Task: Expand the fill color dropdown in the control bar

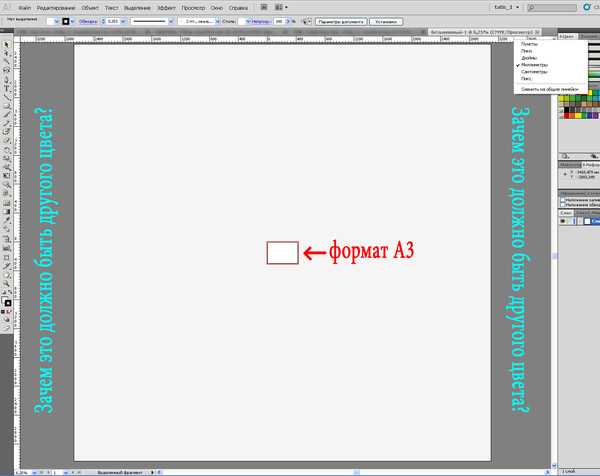Action: click(x=57, y=21)
